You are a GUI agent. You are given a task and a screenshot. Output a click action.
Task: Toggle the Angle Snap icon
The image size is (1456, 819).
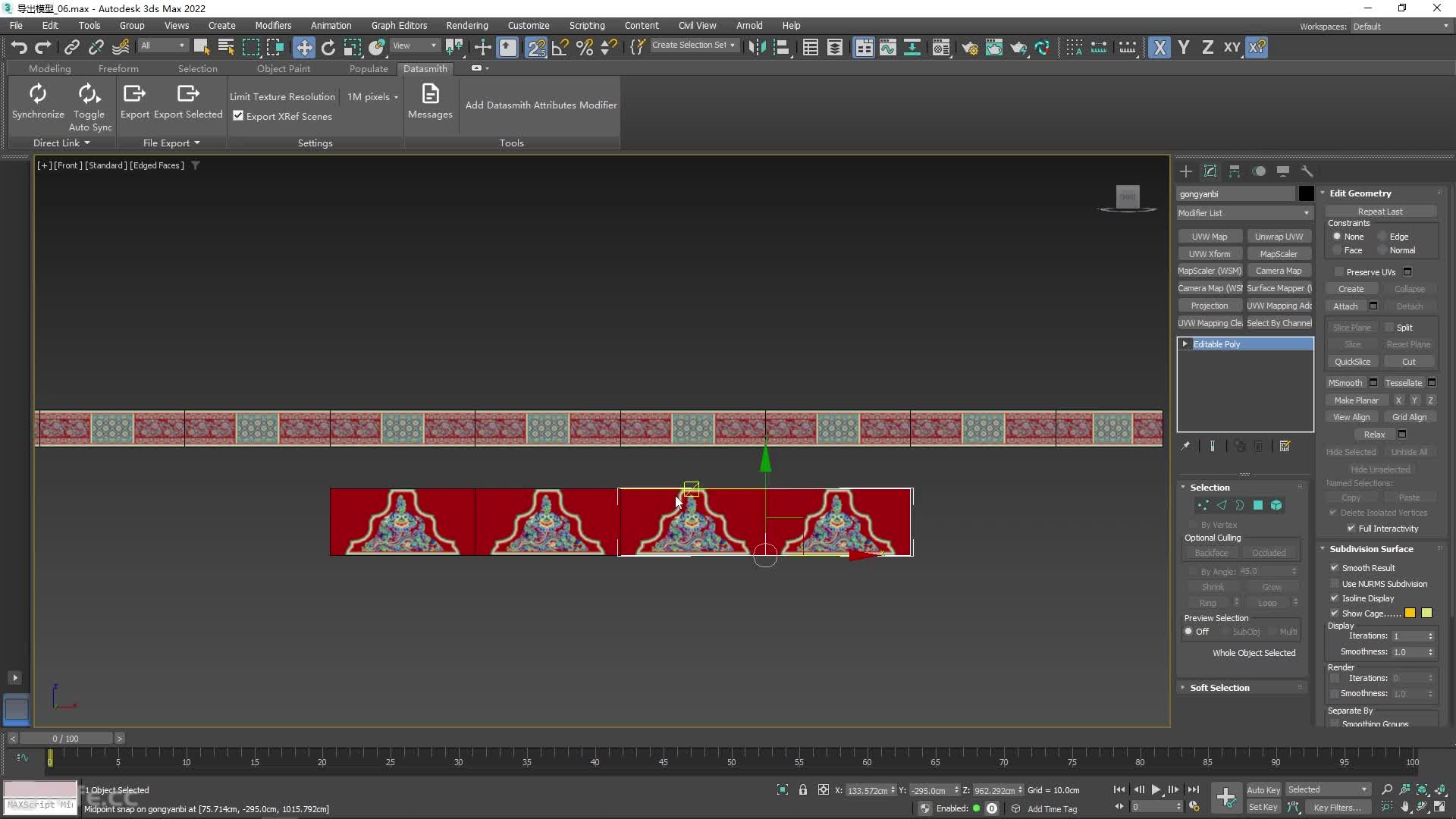coord(560,47)
